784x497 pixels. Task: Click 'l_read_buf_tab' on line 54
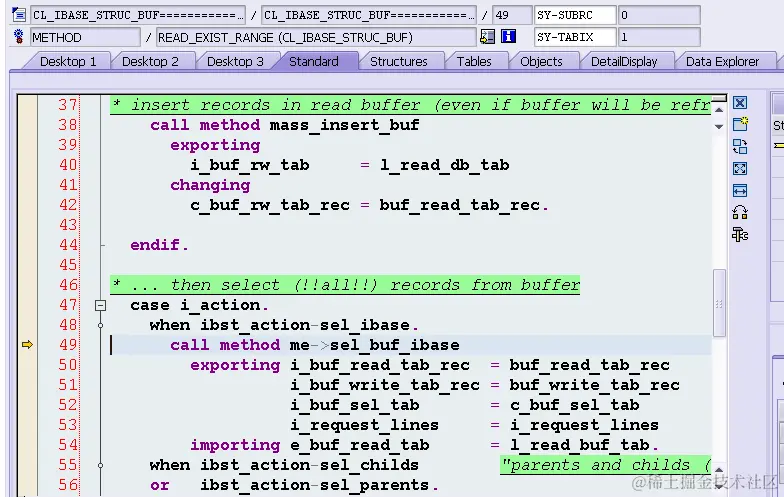(579, 445)
